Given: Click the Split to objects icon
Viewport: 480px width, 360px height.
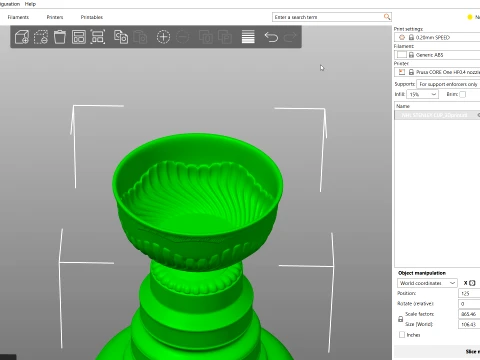Looking at the screenshot, I should pyautogui.click(x=206, y=37).
